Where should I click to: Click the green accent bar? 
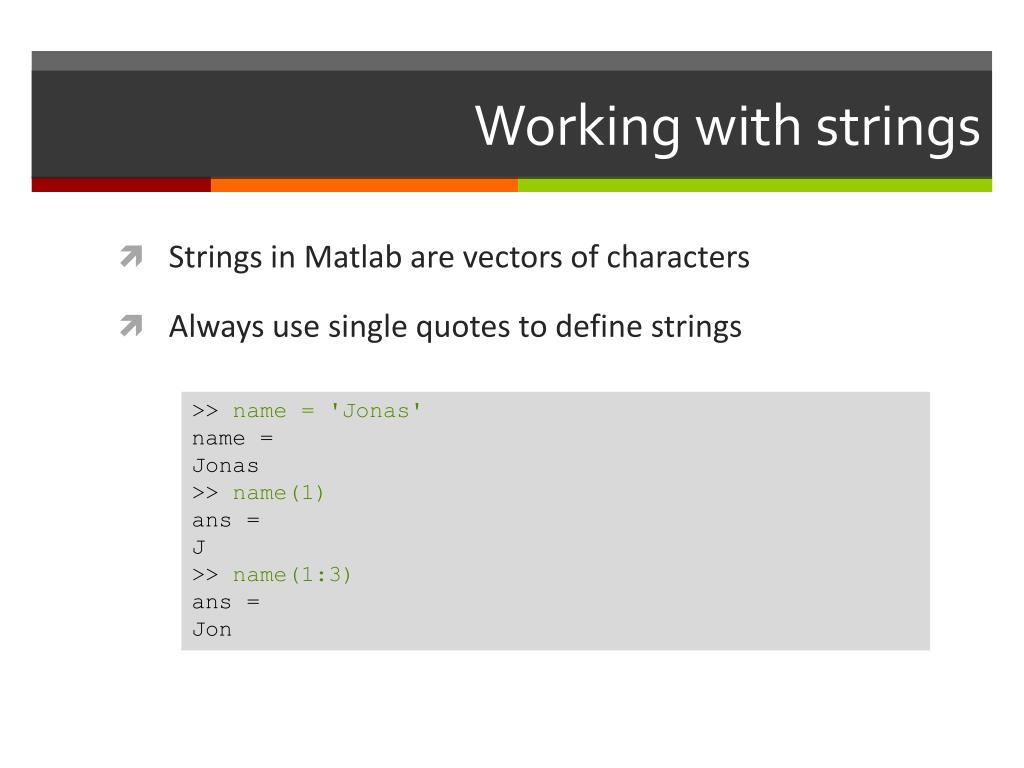754,185
